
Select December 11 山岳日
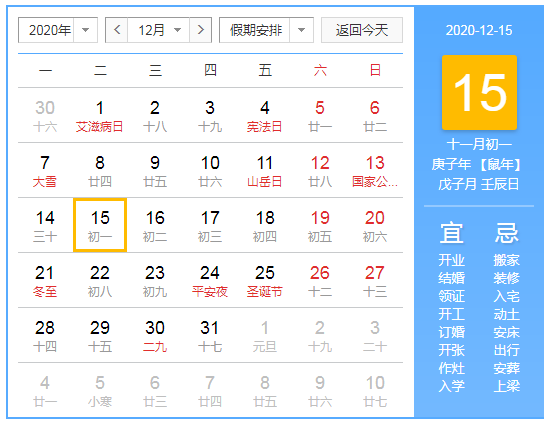pyautogui.click(x=265, y=170)
